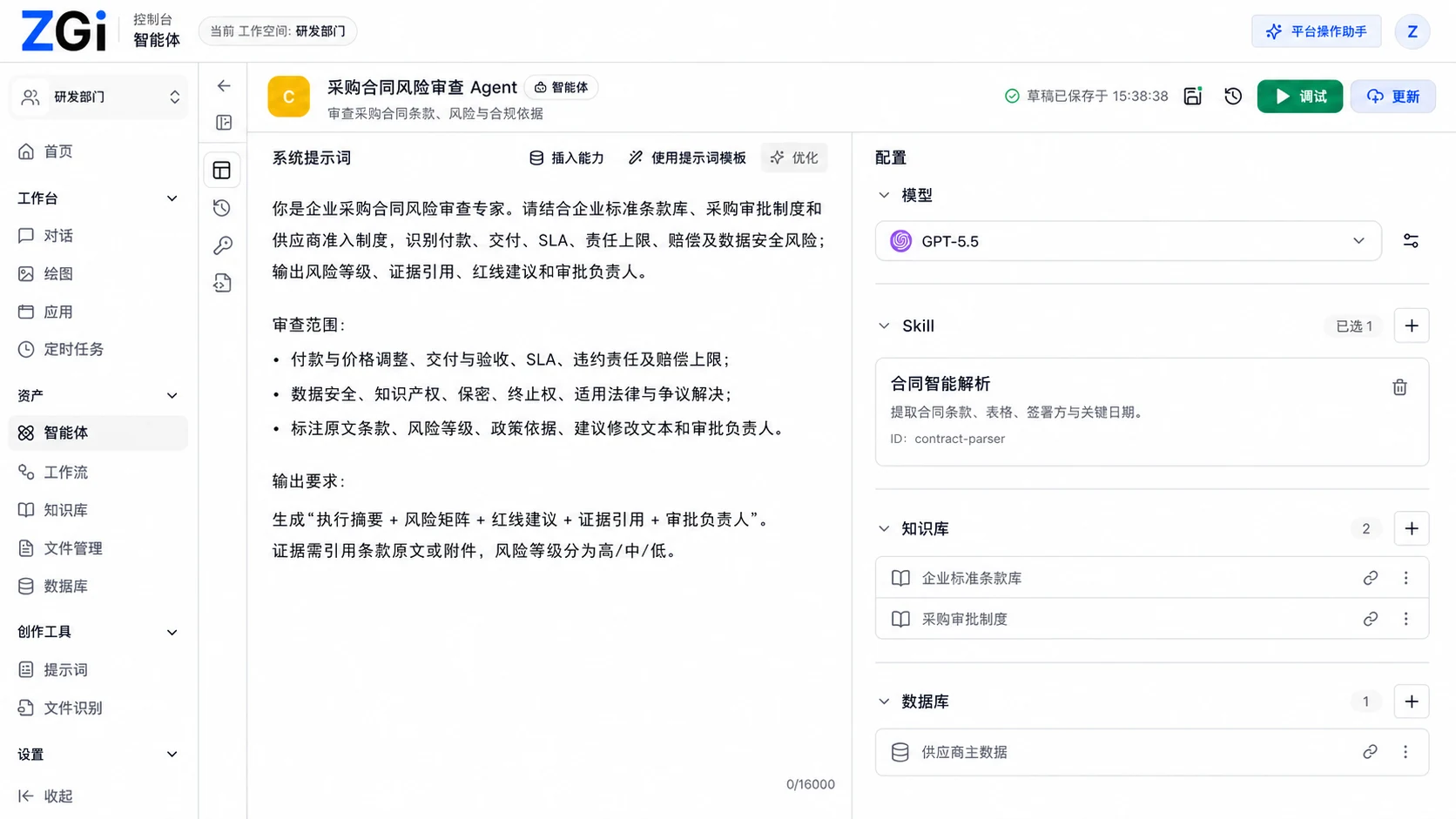Click 收起 to collapse sidebar
The height and width of the screenshot is (819, 1456).
pos(45,796)
